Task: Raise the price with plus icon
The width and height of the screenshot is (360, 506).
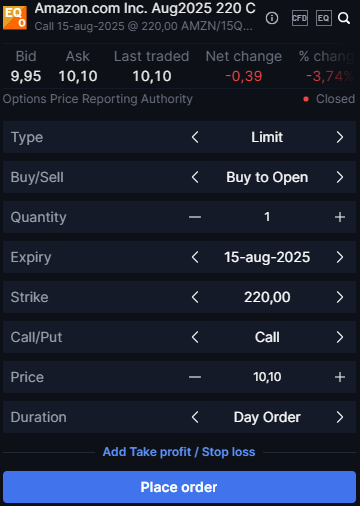Action: point(340,377)
